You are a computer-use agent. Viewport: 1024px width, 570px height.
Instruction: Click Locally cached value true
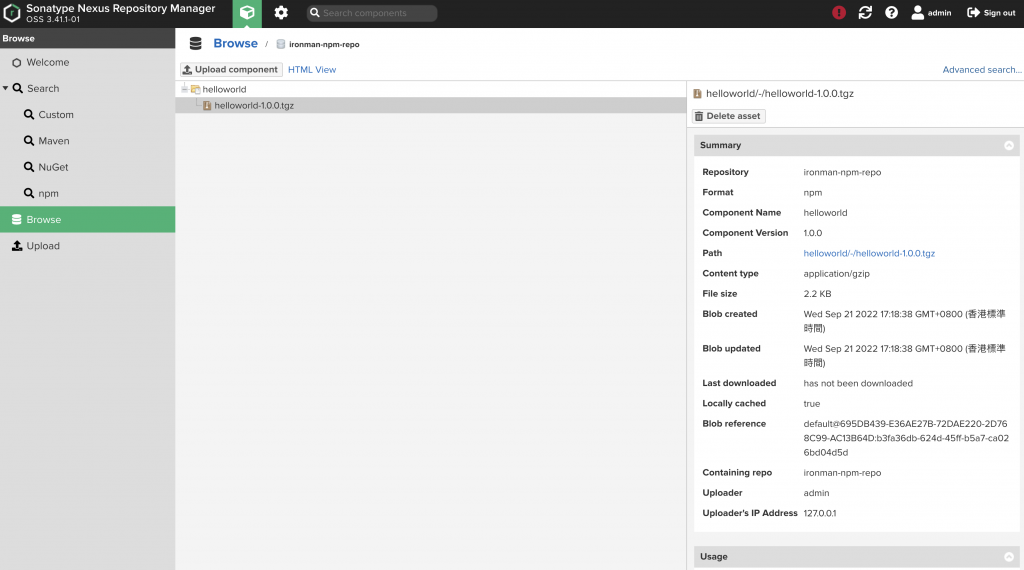[x=811, y=404]
